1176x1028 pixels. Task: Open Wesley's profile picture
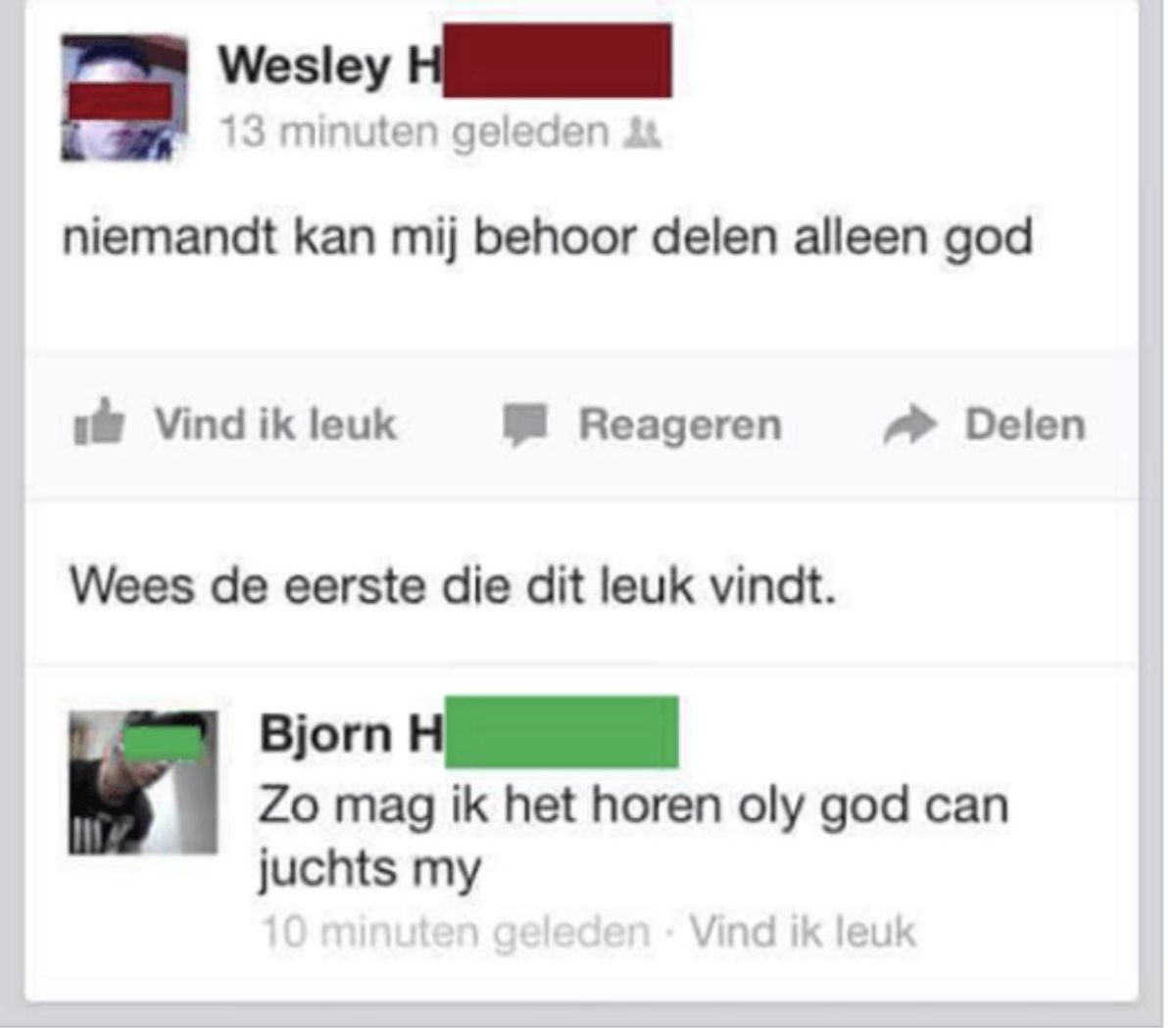(123, 97)
